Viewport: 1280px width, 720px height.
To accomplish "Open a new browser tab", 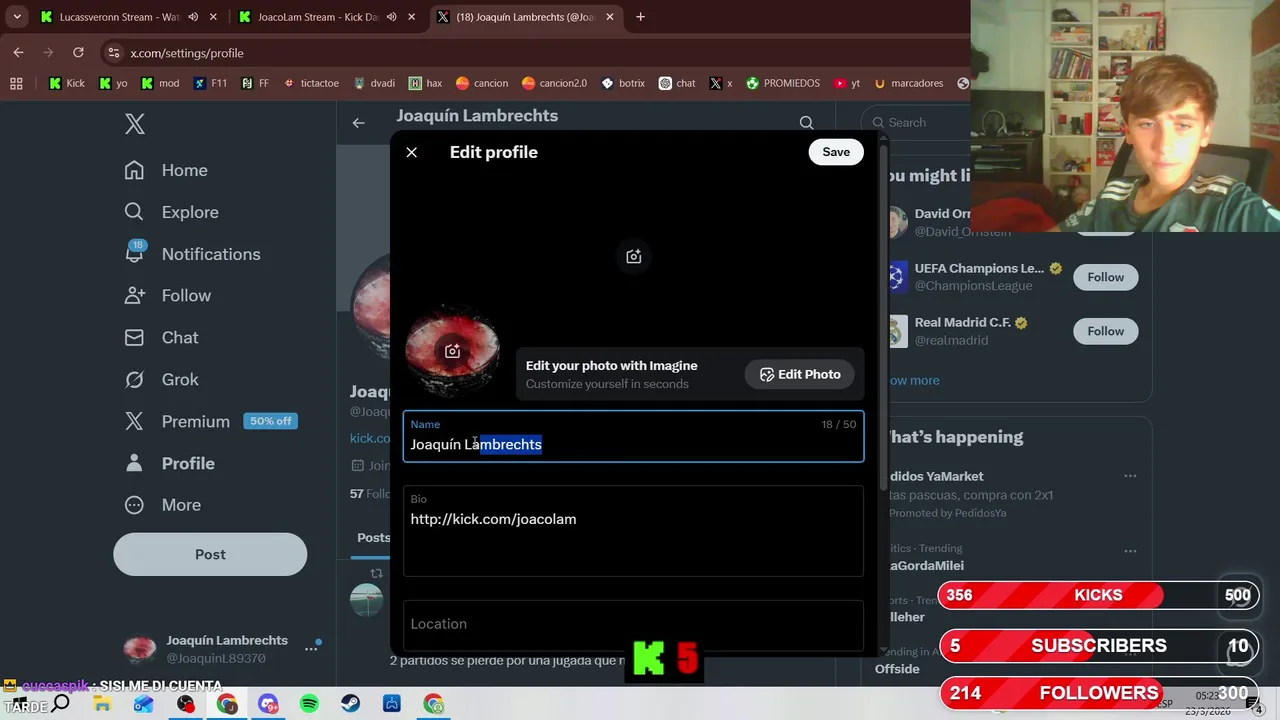I will click(x=640, y=17).
